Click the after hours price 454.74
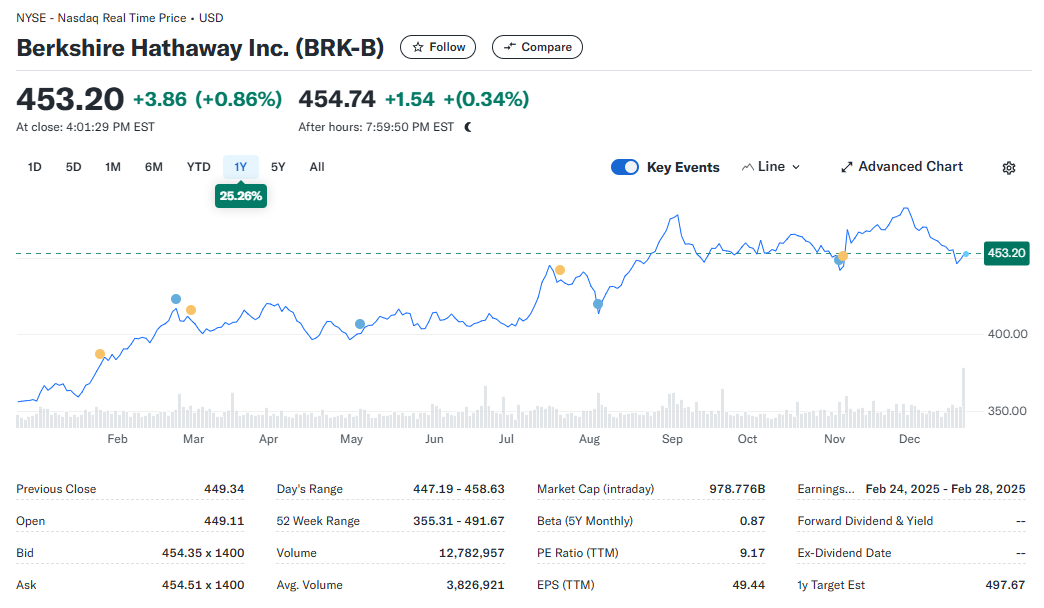 pyautogui.click(x=337, y=99)
